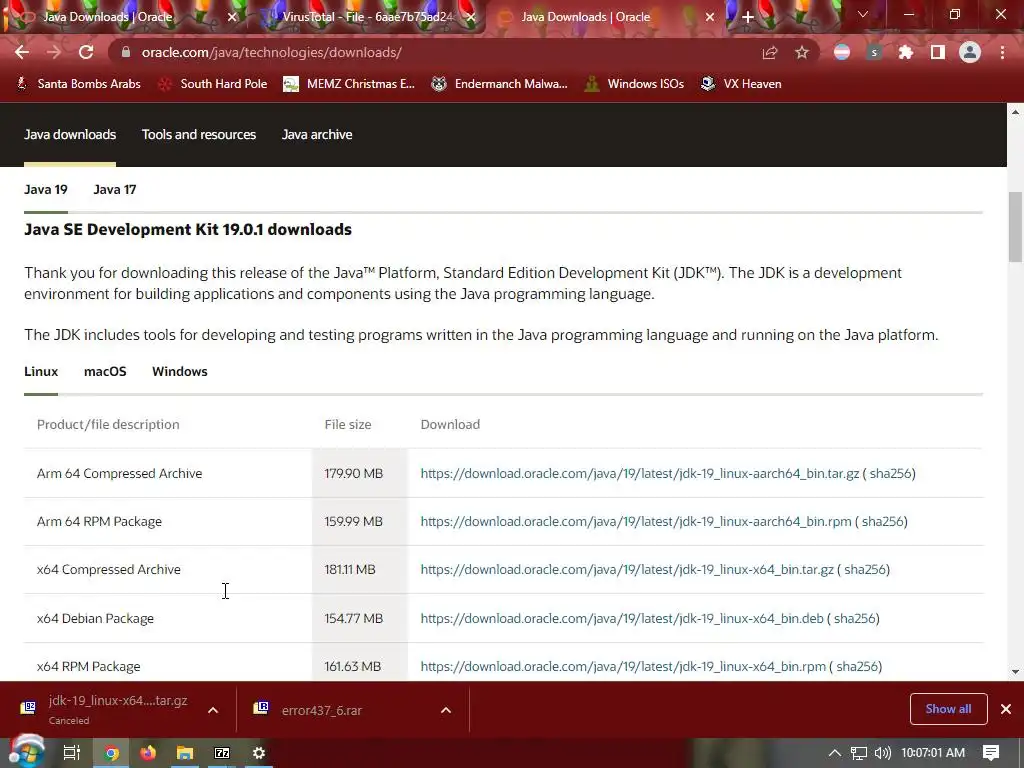Open sha256 for x64 Compressed Archive

[865, 569]
